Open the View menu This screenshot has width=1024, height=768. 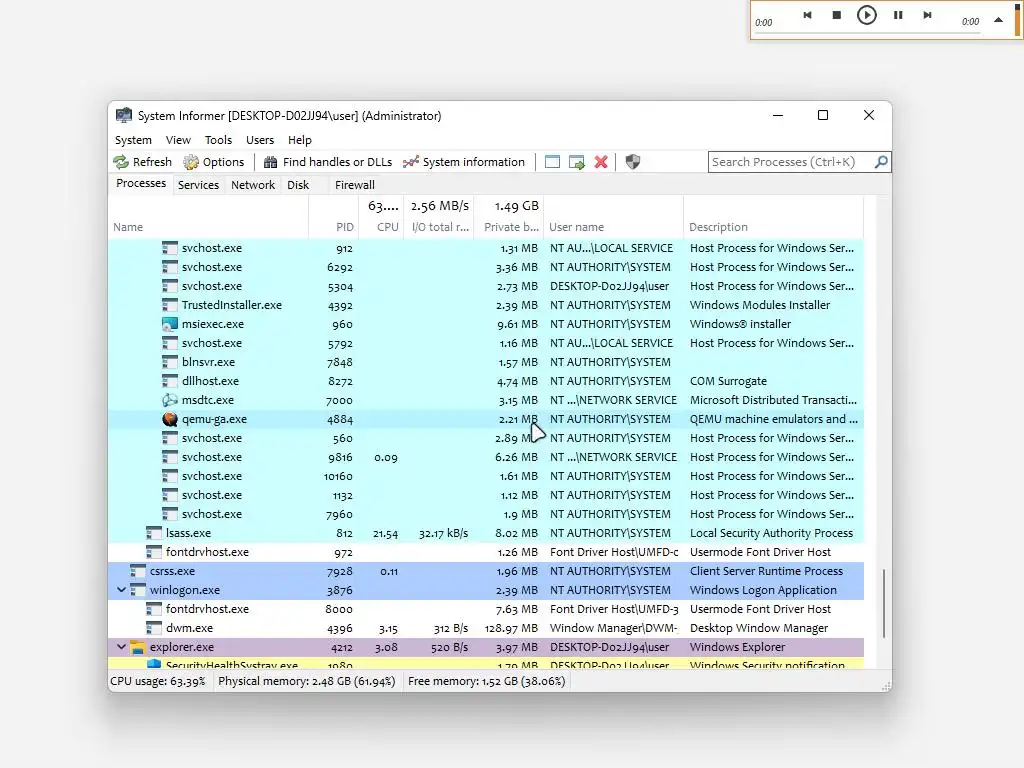178,140
